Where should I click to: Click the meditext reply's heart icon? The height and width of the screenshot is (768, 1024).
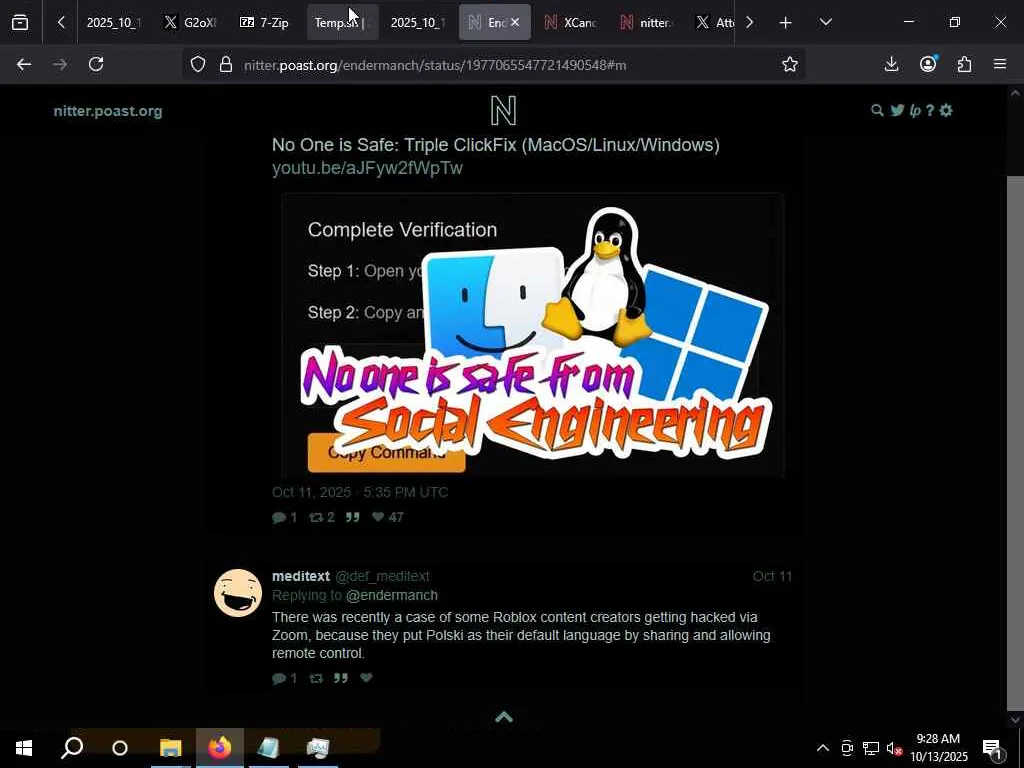coord(366,678)
